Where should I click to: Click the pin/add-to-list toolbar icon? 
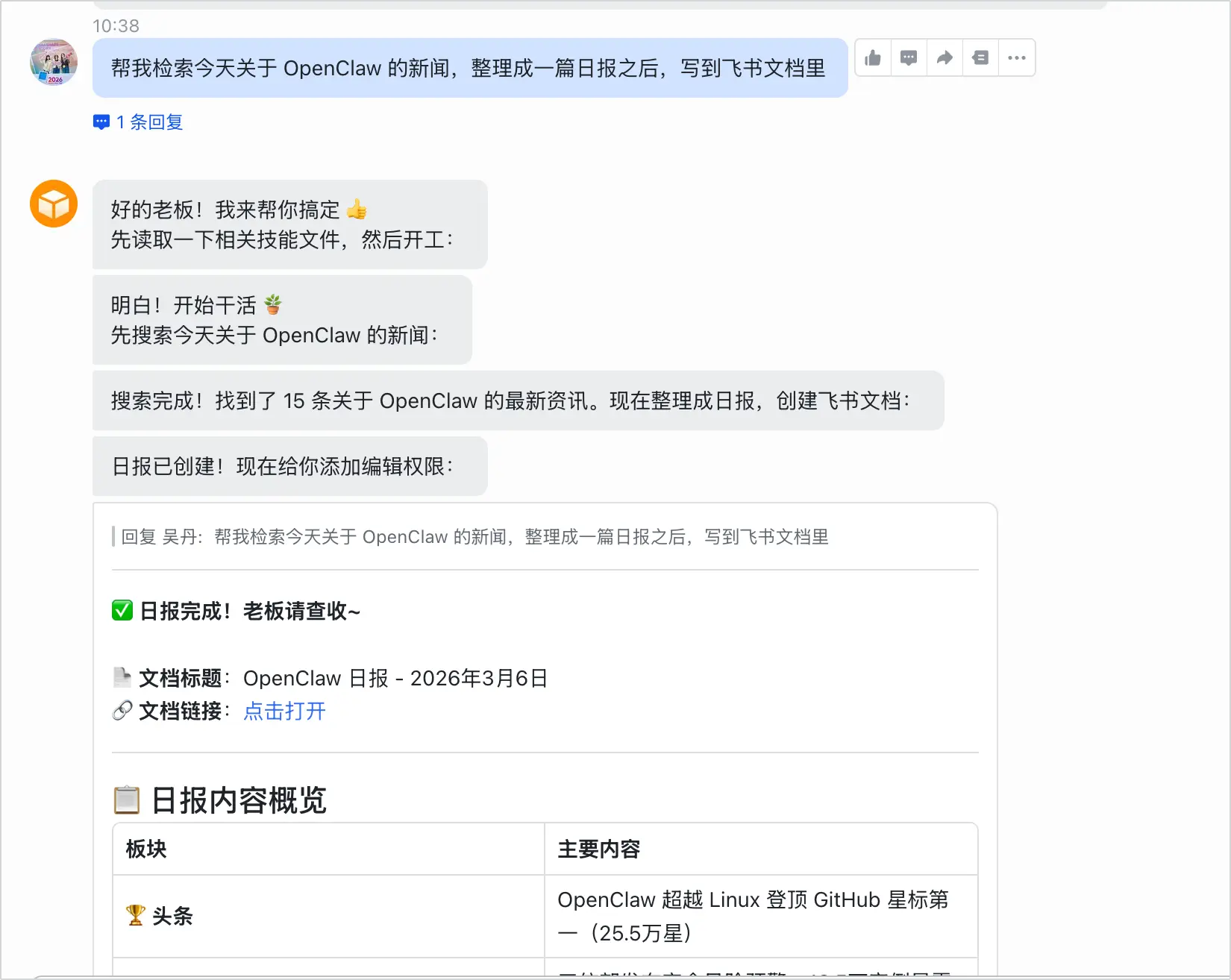pos(980,58)
